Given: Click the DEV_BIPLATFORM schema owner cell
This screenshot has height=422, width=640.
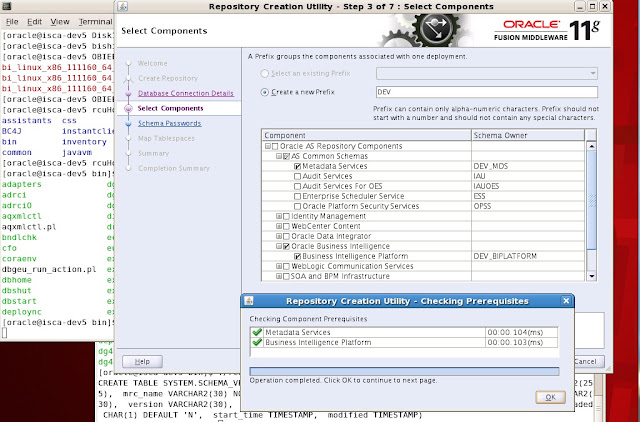Looking at the screenshot, I should 528,256.
